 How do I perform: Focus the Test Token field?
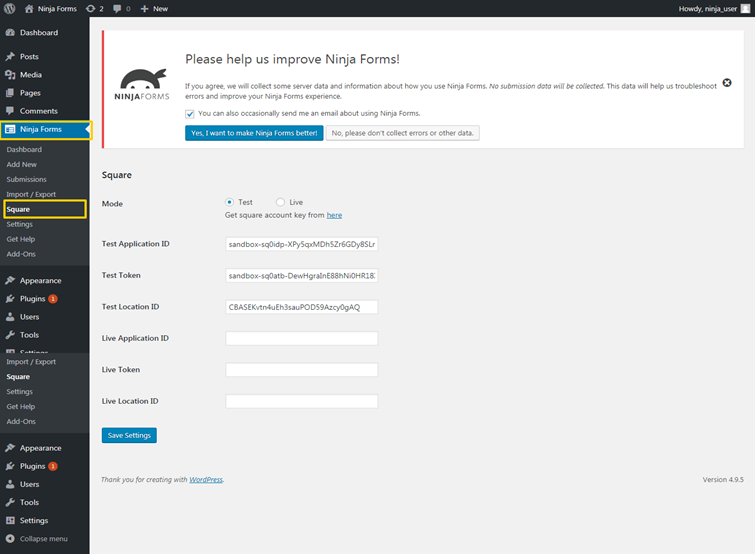302,275
